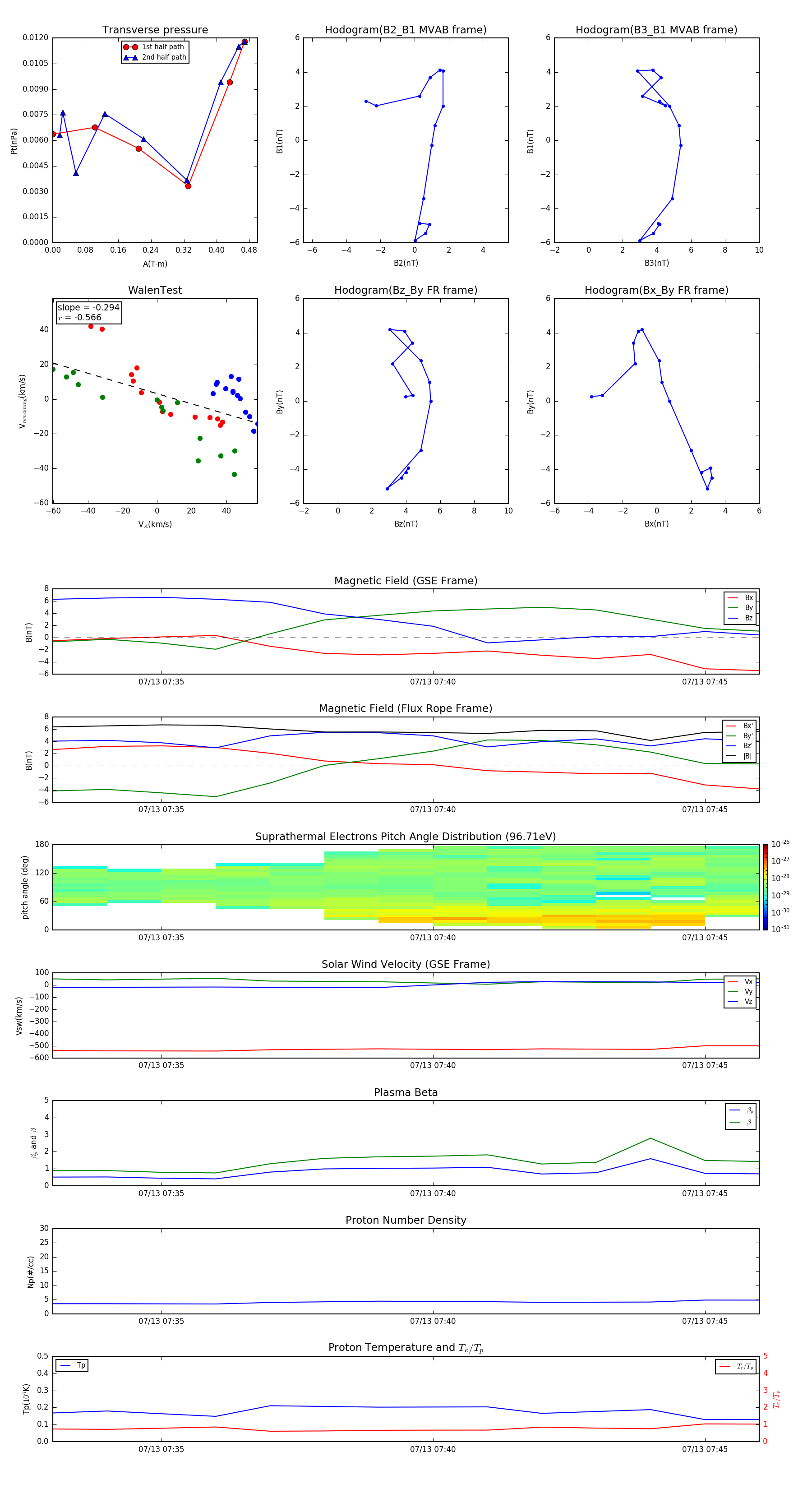Click the "WalenTest" plot title
812x1489 pixels.
(155, 290)
